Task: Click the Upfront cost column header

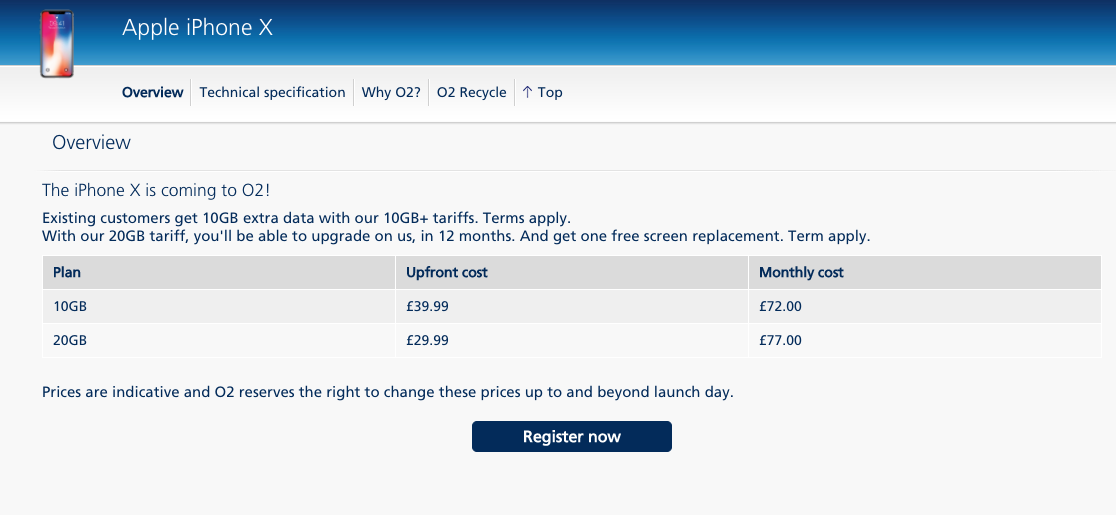Action: point(447,272)
